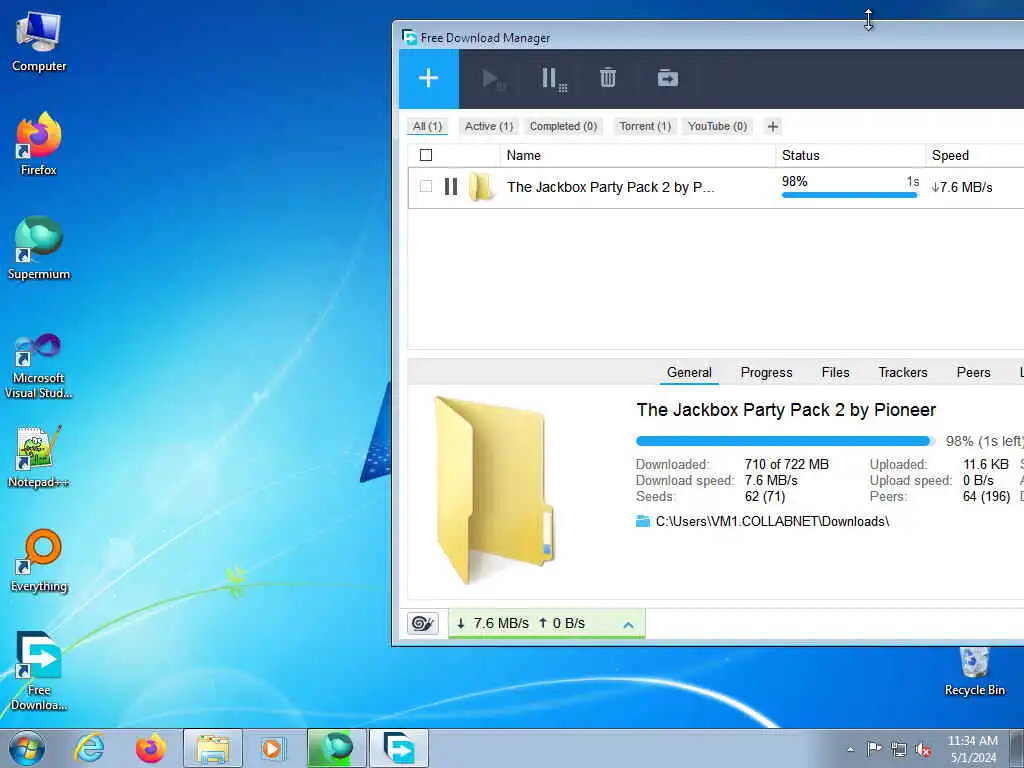Select download name The Jackbox Party Pack 2 by P...

pyautogui.click(x=611, y=187)
